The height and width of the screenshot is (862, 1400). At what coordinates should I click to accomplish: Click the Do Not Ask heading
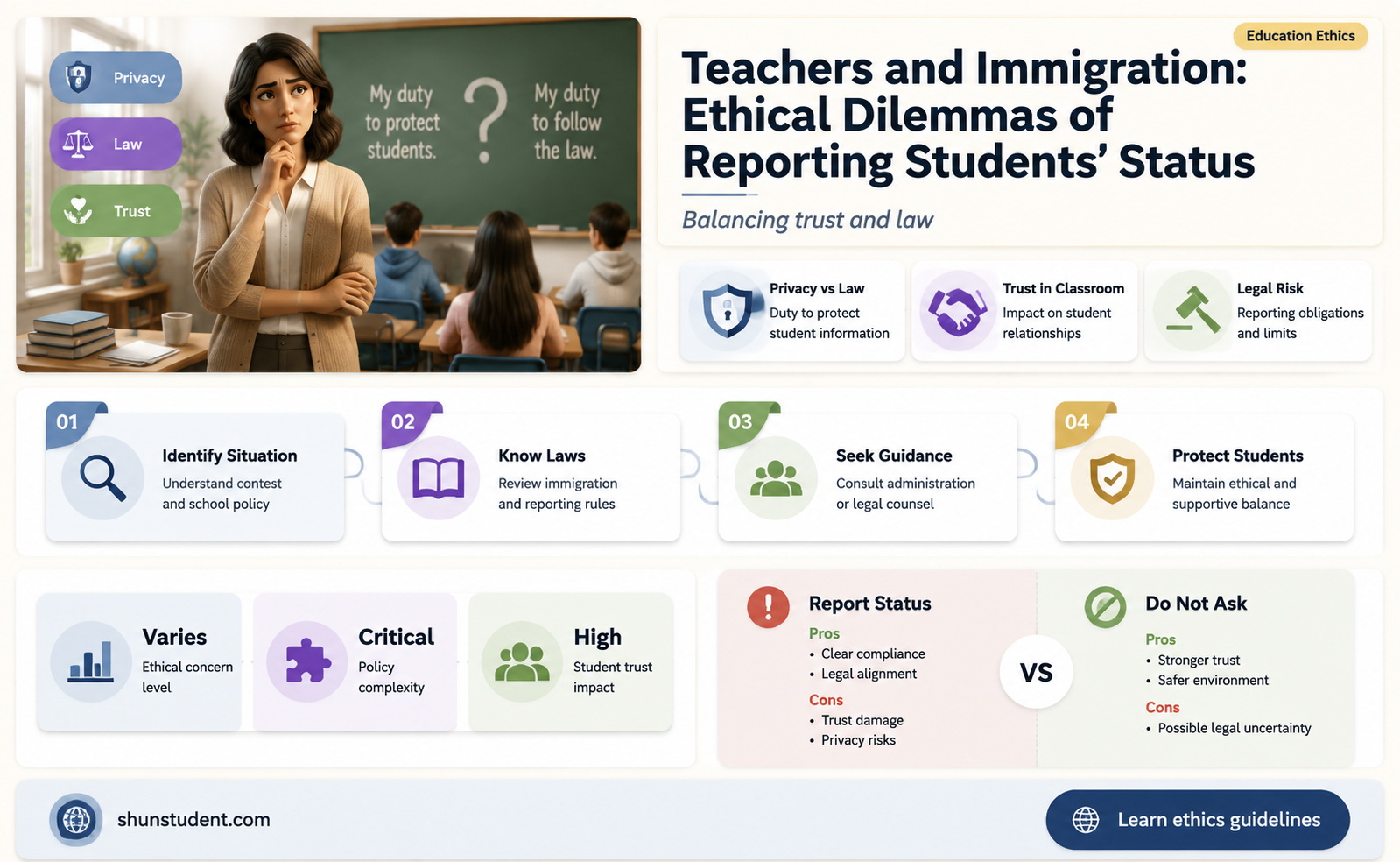coord(1196,604)
